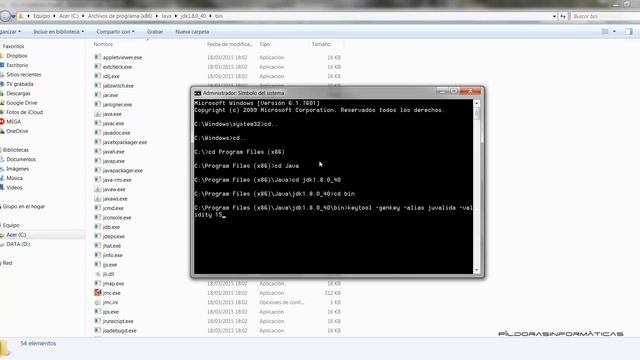
Task: Select javap.exe file icon
Action: [97, 161]
